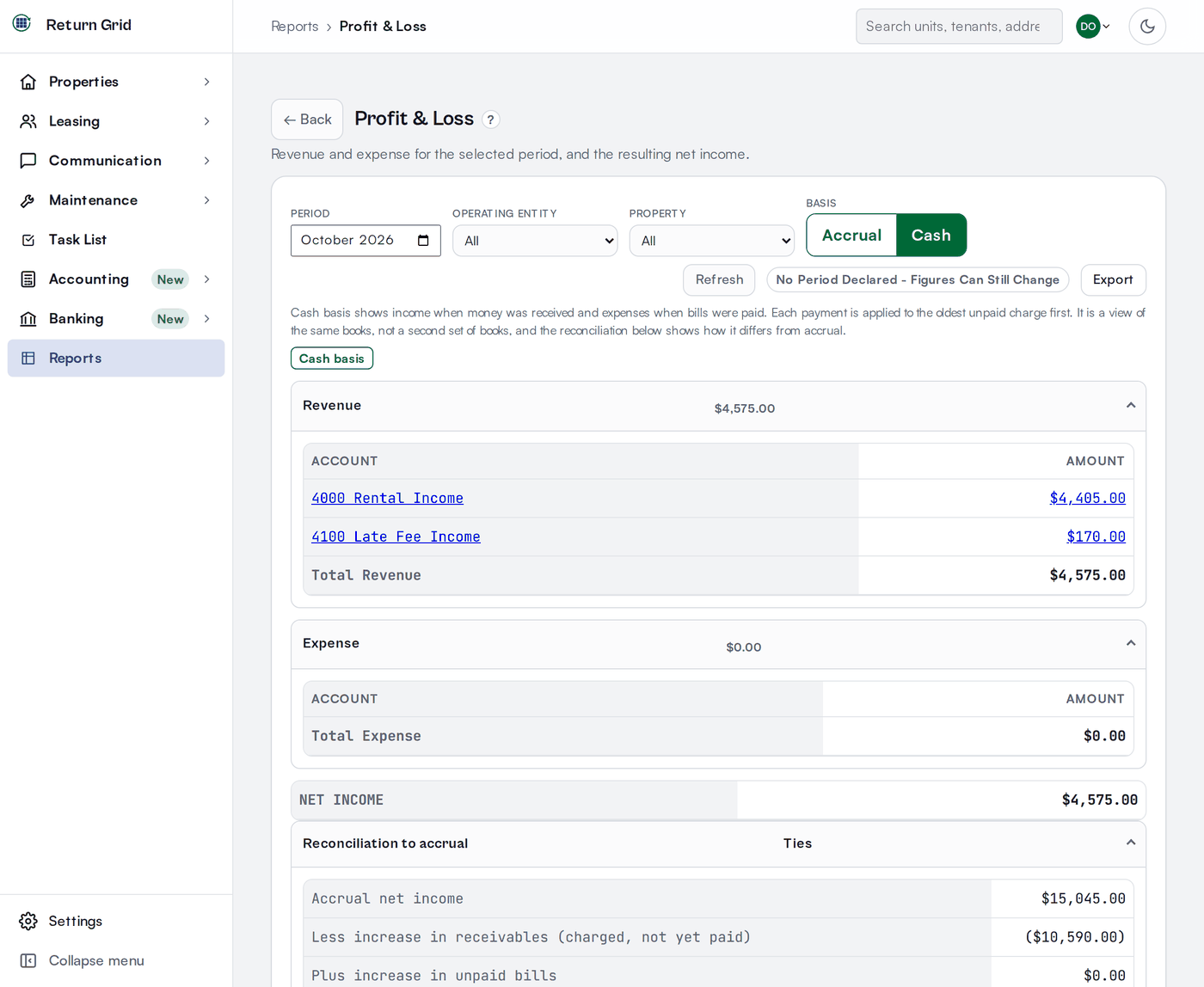Click the Refresh button
The image size is (1204, 987).
719,280
